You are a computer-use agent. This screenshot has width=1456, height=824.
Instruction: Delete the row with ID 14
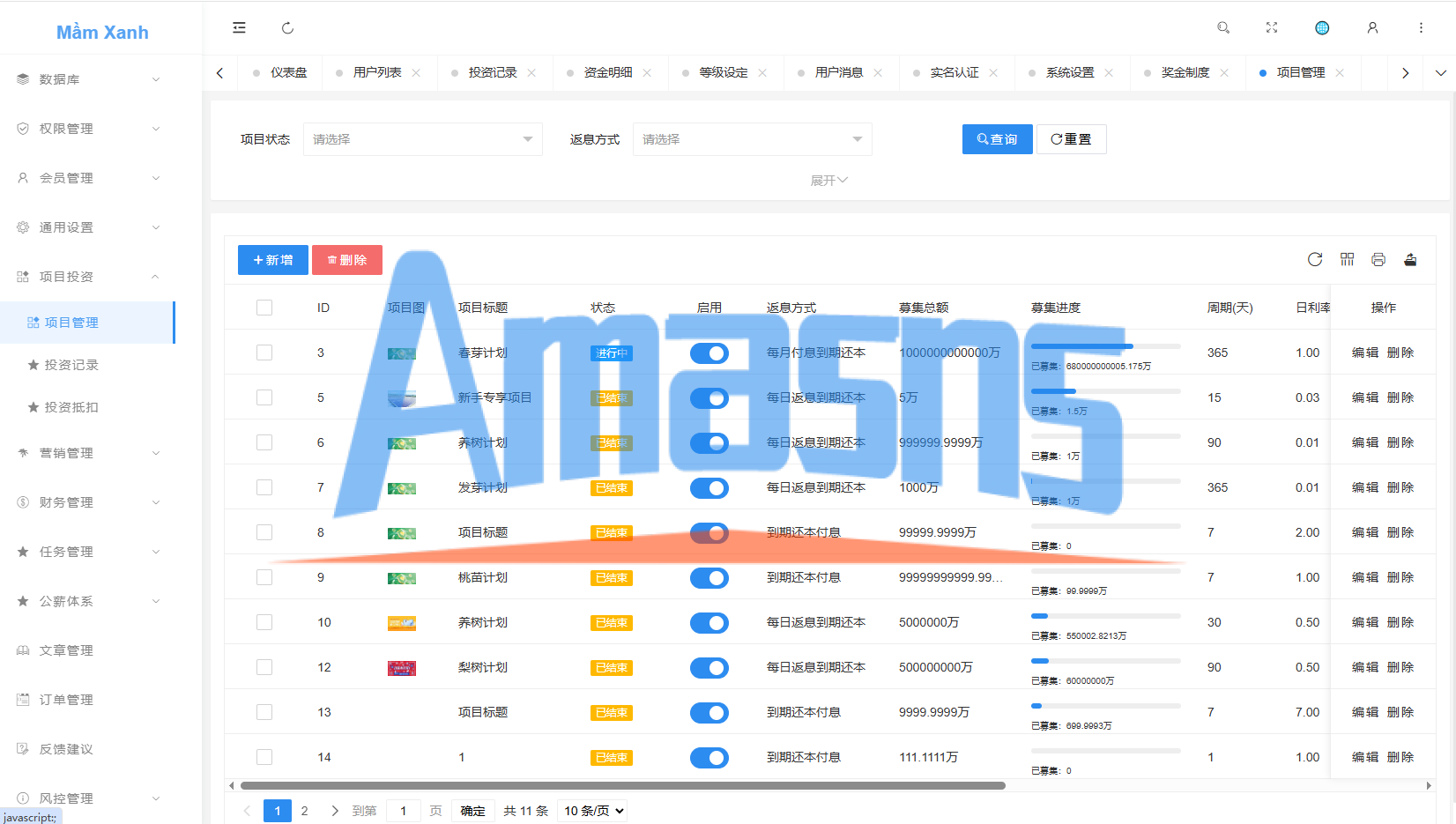(x=1400, y=757)
